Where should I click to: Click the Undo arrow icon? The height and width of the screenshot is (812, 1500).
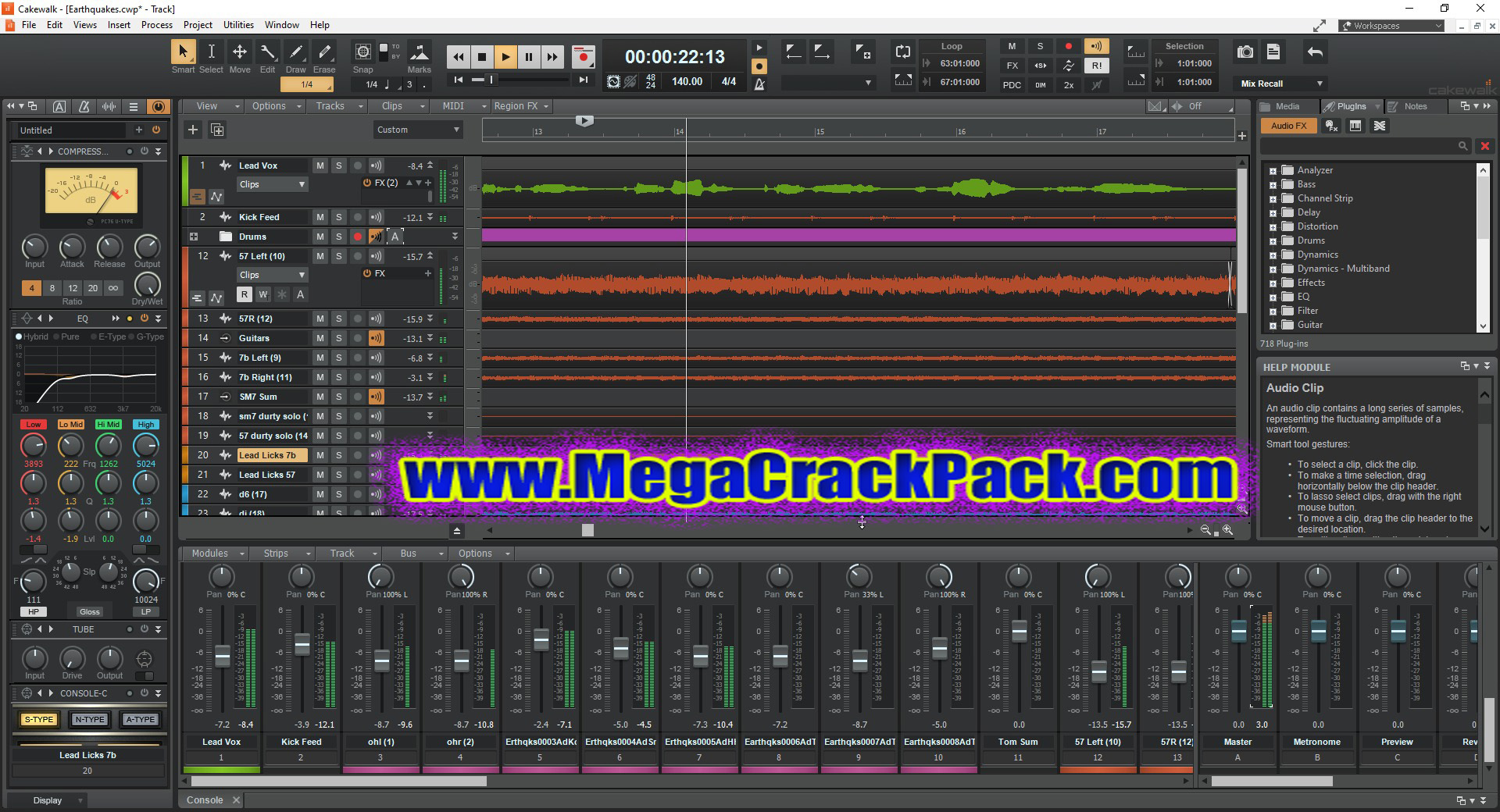tap(1315, 52)
